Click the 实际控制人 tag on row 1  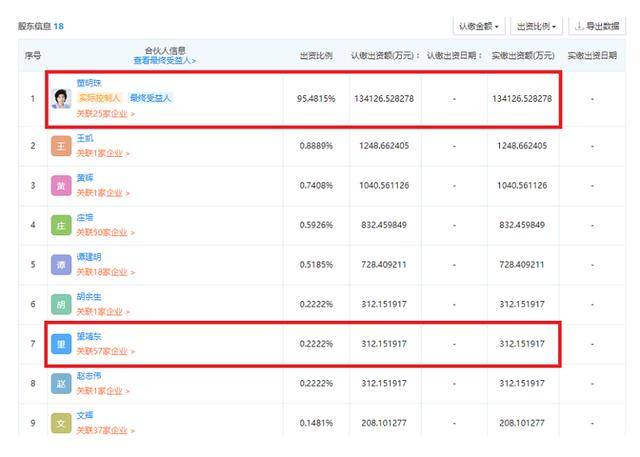[x=99, y=98]
